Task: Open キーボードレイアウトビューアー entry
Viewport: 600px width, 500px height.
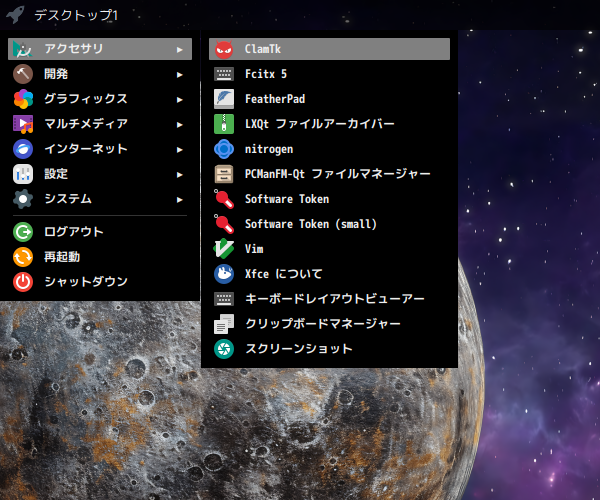Action: click(329, 299)
